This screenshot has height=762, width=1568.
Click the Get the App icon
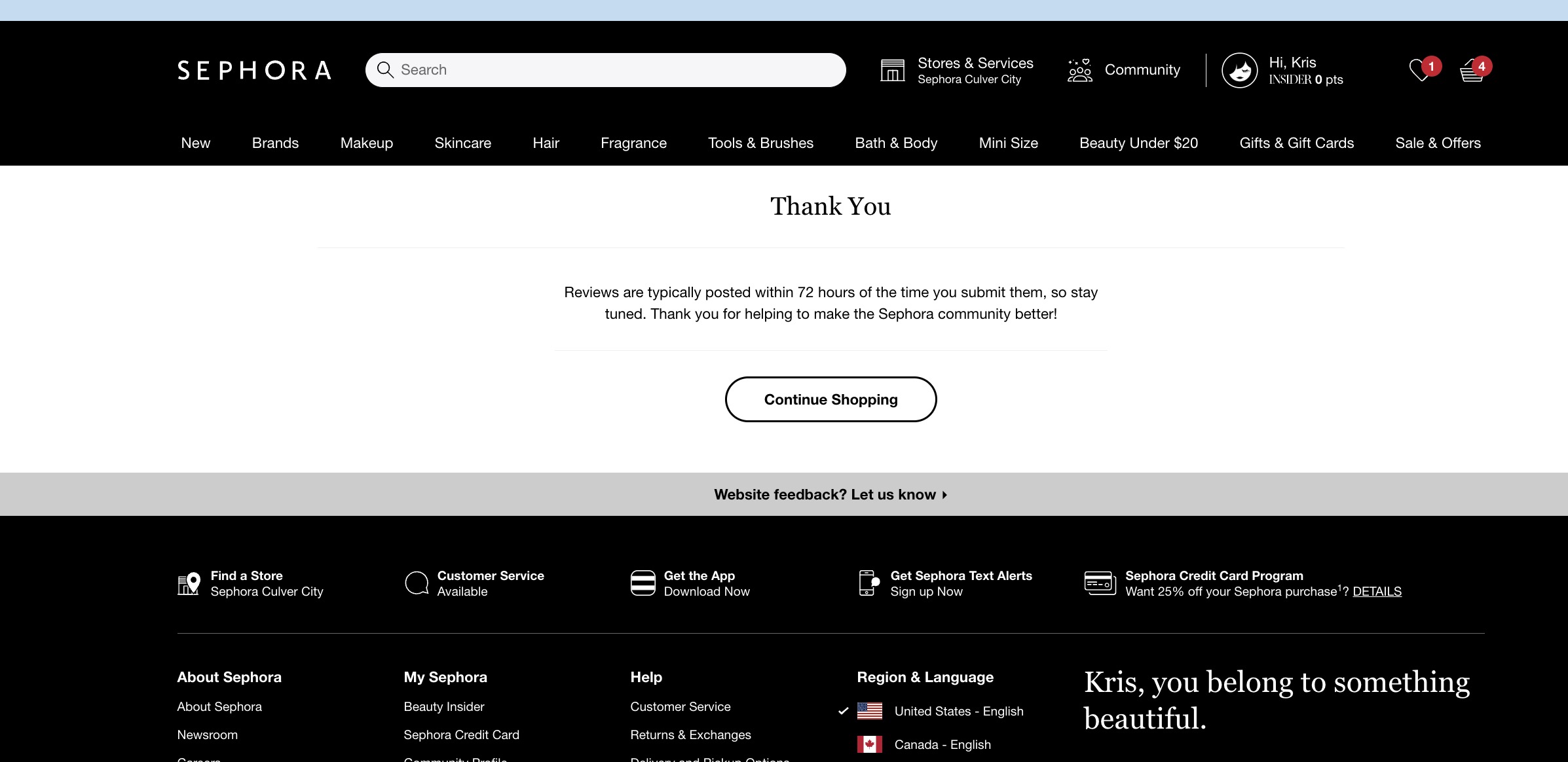point(643,583)
